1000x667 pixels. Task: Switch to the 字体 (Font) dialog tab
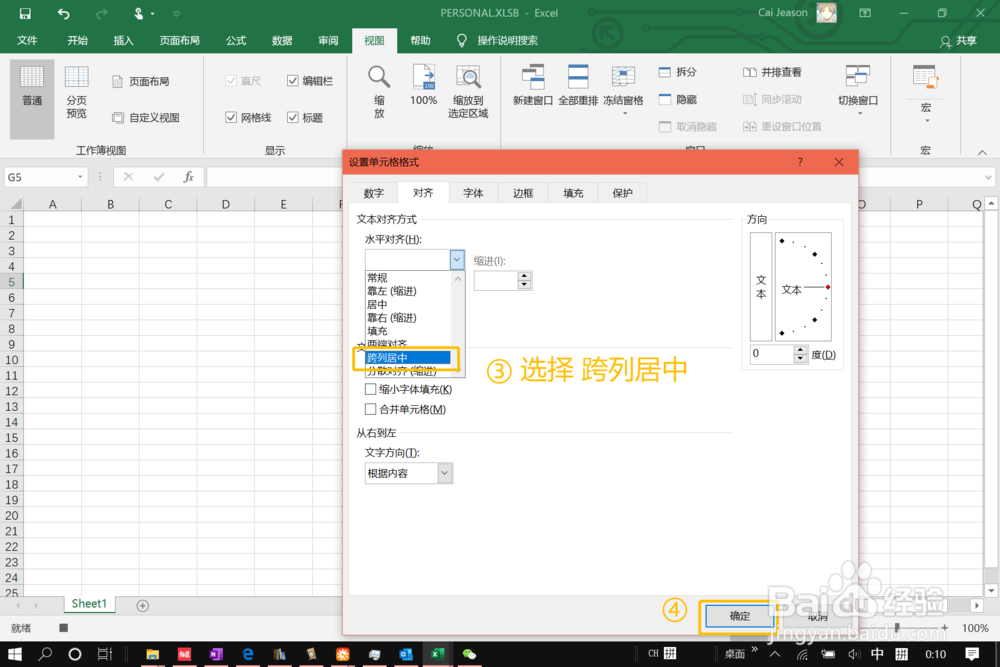[472, 192]
